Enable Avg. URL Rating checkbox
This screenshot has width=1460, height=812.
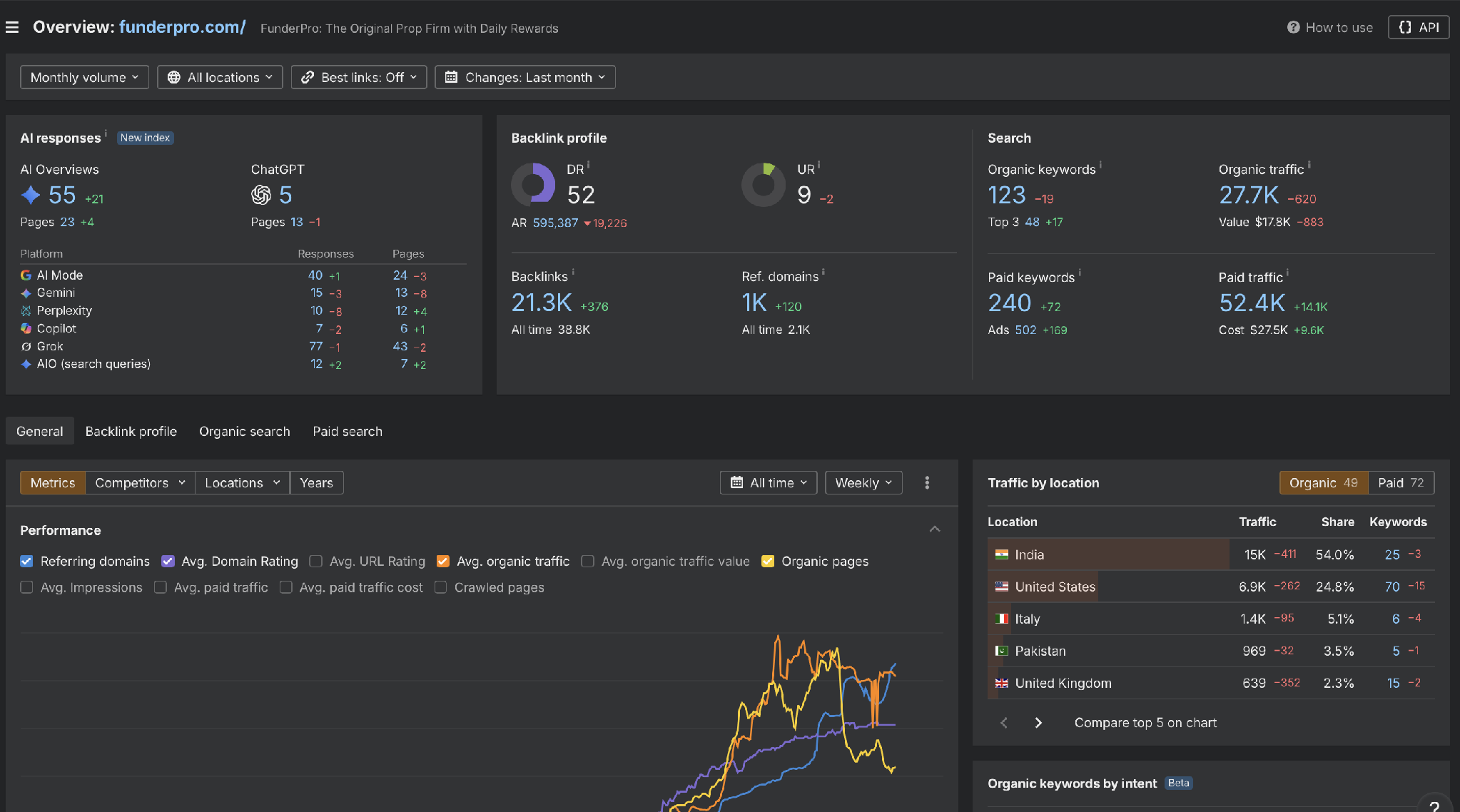[315, 562]
